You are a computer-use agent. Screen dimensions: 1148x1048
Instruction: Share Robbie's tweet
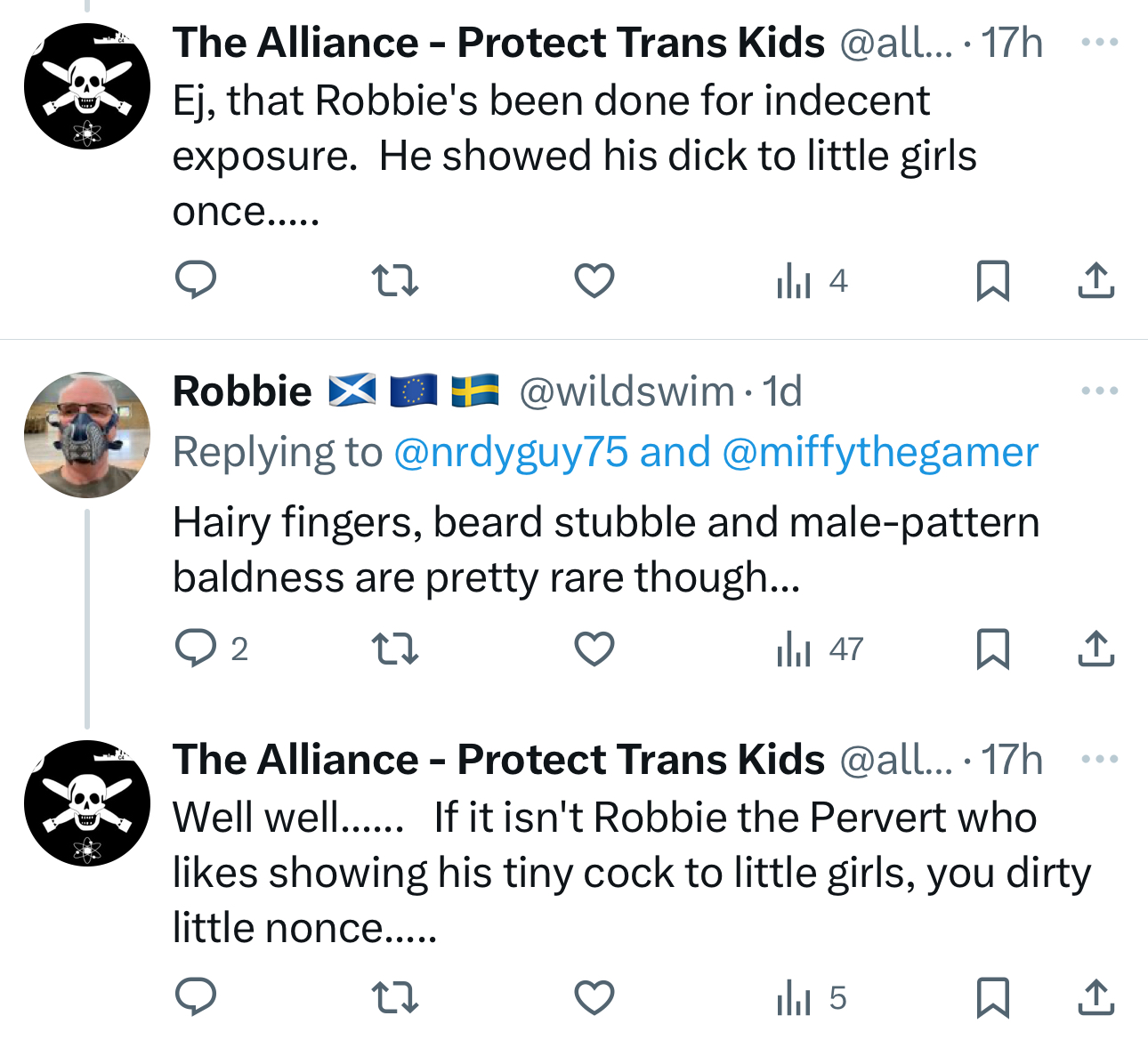pyautogui.click(x=1095, y=649)
